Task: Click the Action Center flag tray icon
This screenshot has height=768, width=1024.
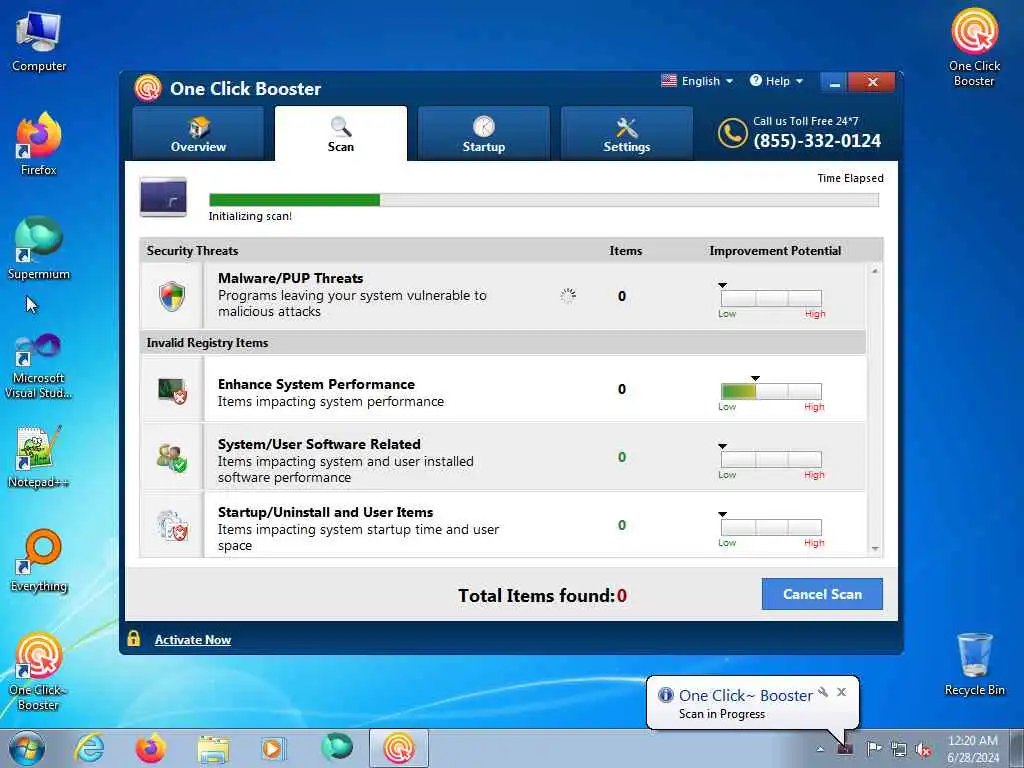Action: click(873, 749)
